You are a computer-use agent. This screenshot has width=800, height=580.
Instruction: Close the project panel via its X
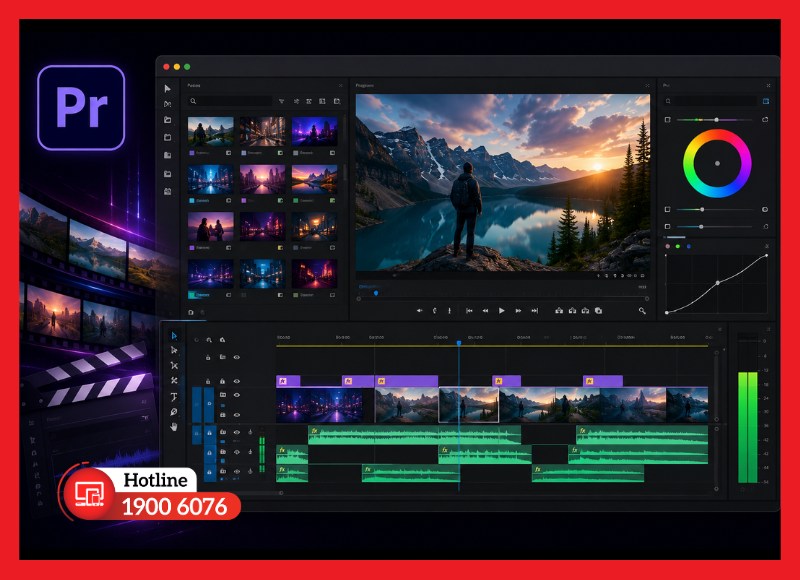click(x=340, y=85)
